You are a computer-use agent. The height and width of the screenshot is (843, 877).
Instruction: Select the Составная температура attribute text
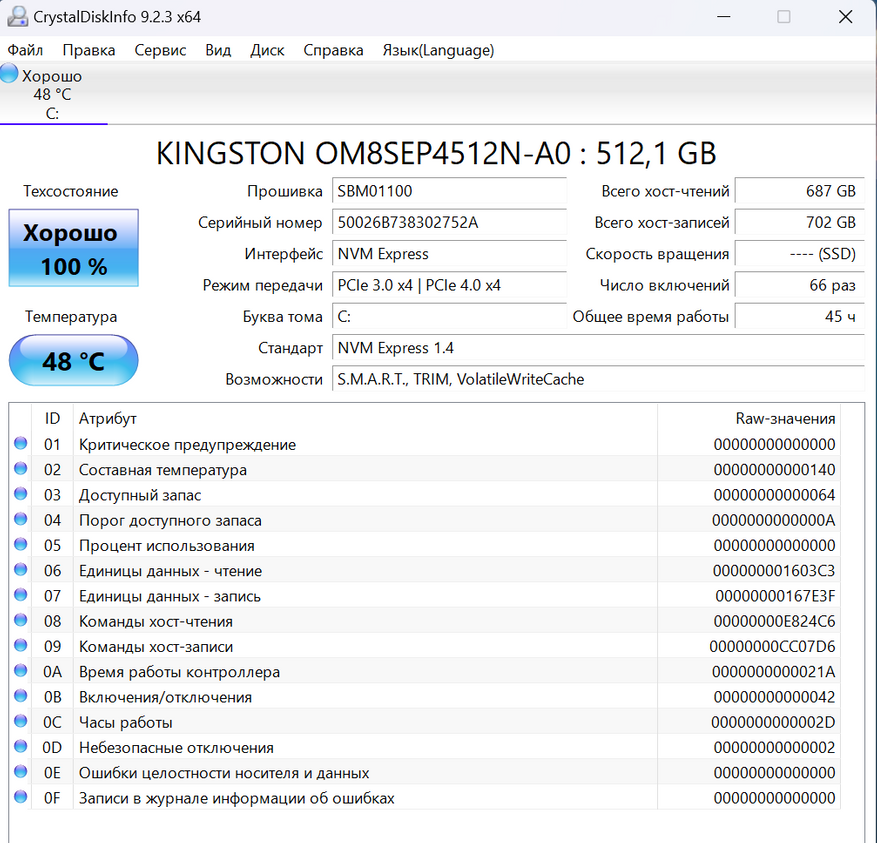(163, 470)
